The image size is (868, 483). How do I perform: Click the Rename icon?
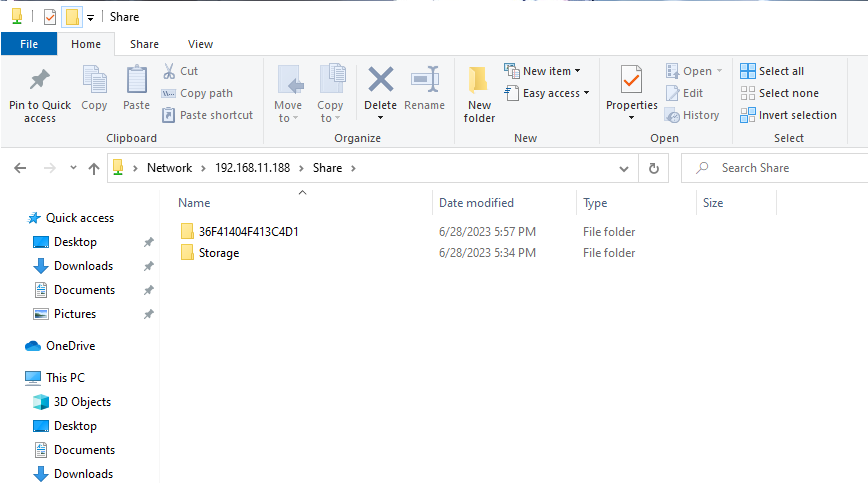(425, 79)
